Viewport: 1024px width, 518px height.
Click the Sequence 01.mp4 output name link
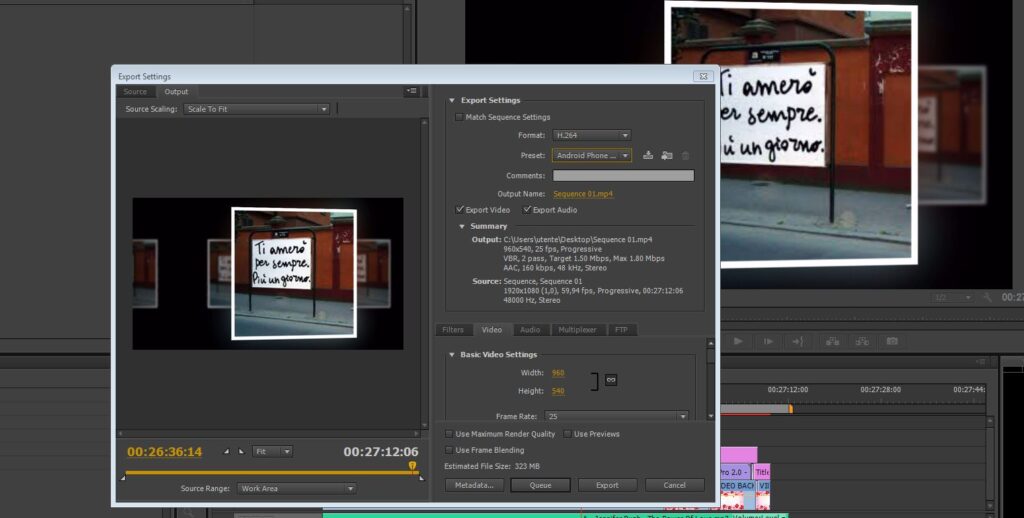pyautogui.click(x=583, y=194)
